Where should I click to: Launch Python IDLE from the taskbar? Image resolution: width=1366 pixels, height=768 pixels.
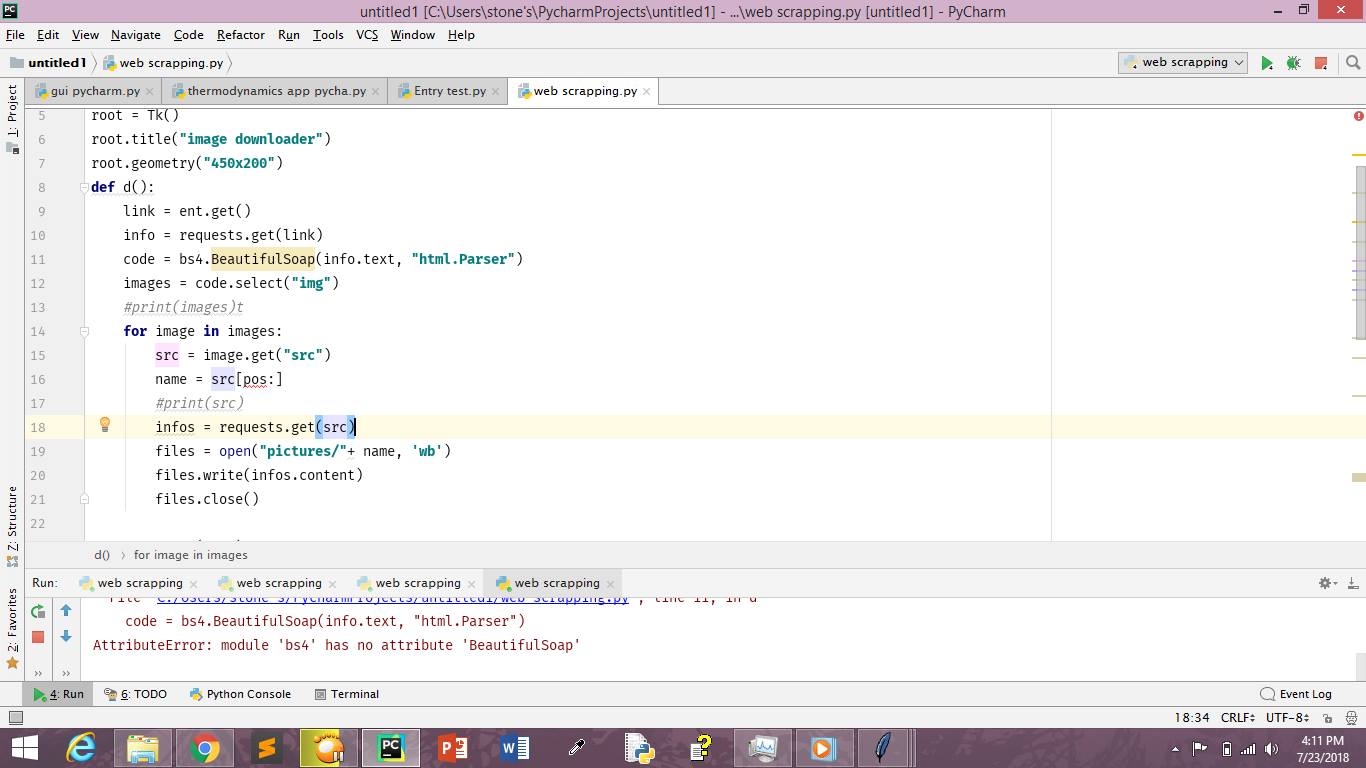tap(638, 748)
